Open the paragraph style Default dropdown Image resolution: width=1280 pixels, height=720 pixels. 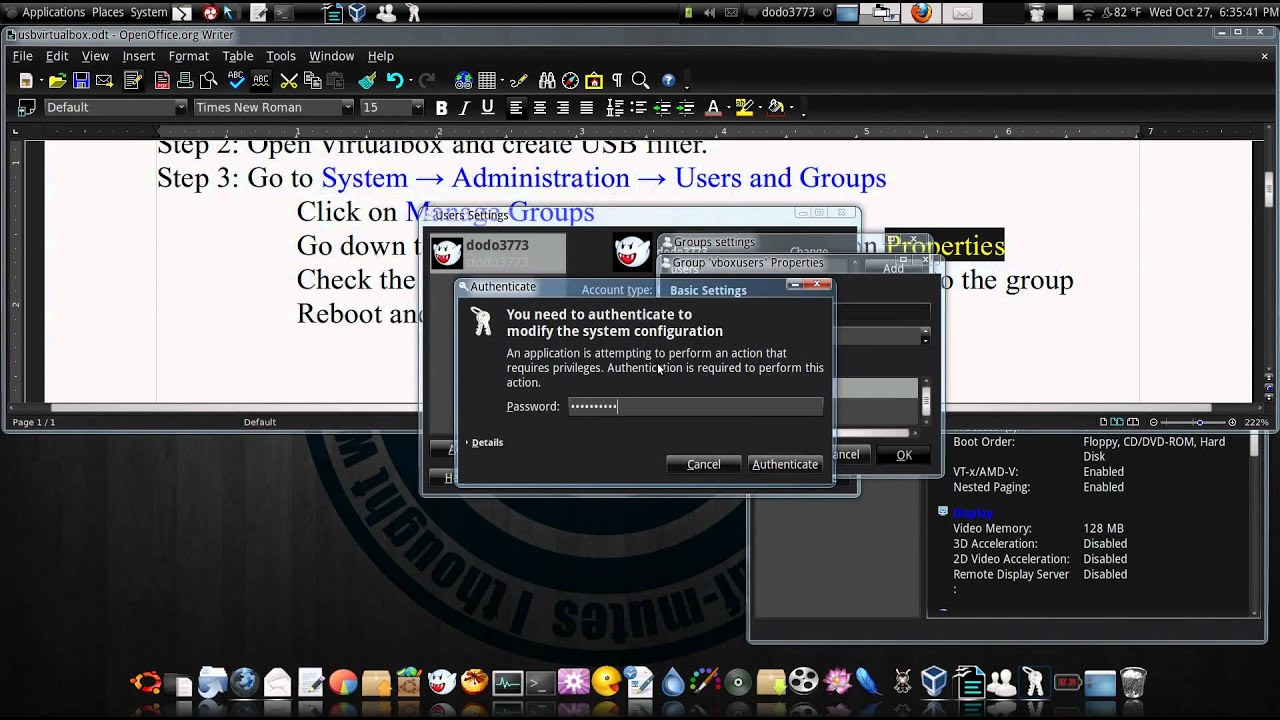[181, 107]
